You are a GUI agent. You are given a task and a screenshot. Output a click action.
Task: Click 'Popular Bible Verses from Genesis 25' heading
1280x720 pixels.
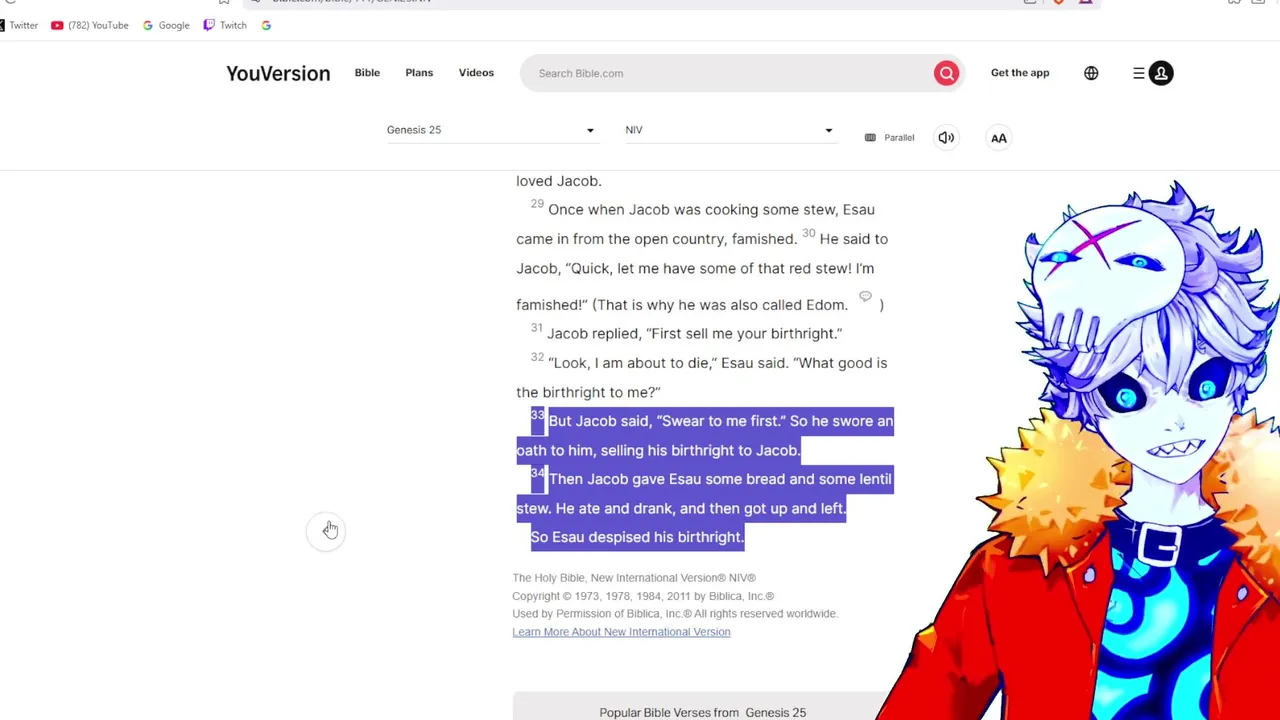(702, 712)
